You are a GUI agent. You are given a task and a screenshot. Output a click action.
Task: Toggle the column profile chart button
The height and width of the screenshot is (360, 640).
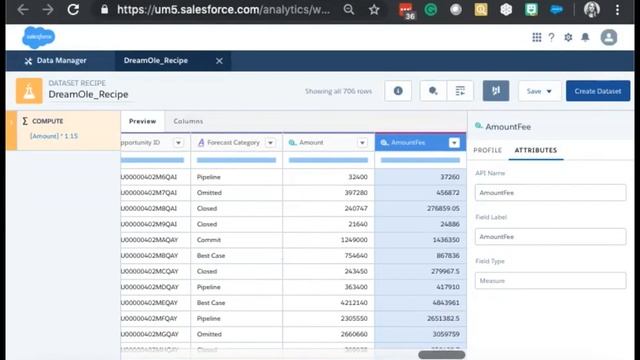click(x=496, y=91)
